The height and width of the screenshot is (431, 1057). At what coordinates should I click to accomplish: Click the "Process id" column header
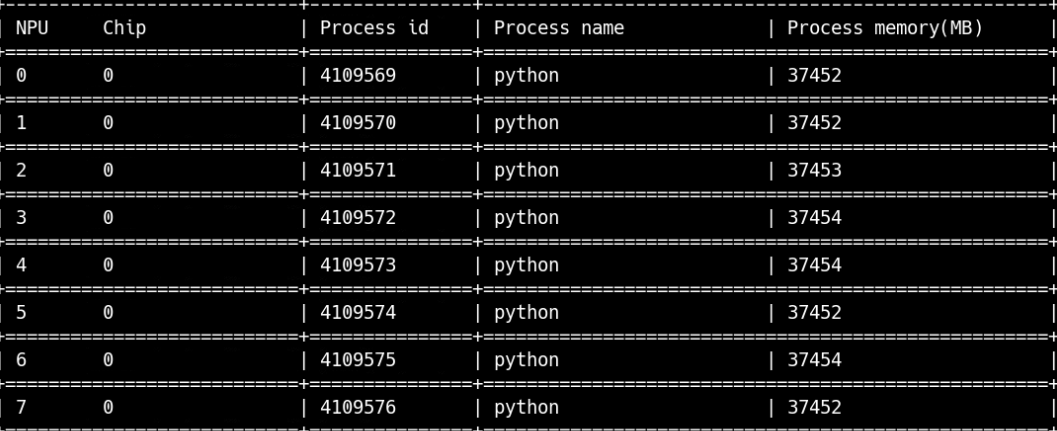373,28
